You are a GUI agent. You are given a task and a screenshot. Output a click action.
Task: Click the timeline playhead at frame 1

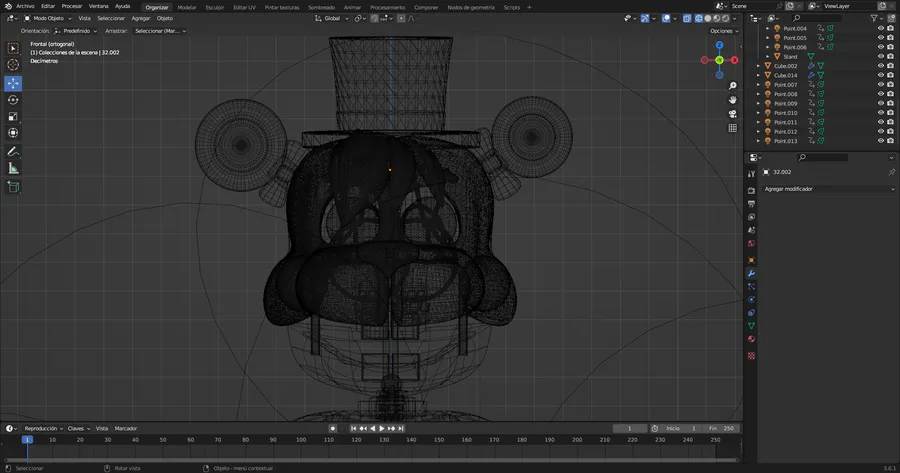(26, 440)
